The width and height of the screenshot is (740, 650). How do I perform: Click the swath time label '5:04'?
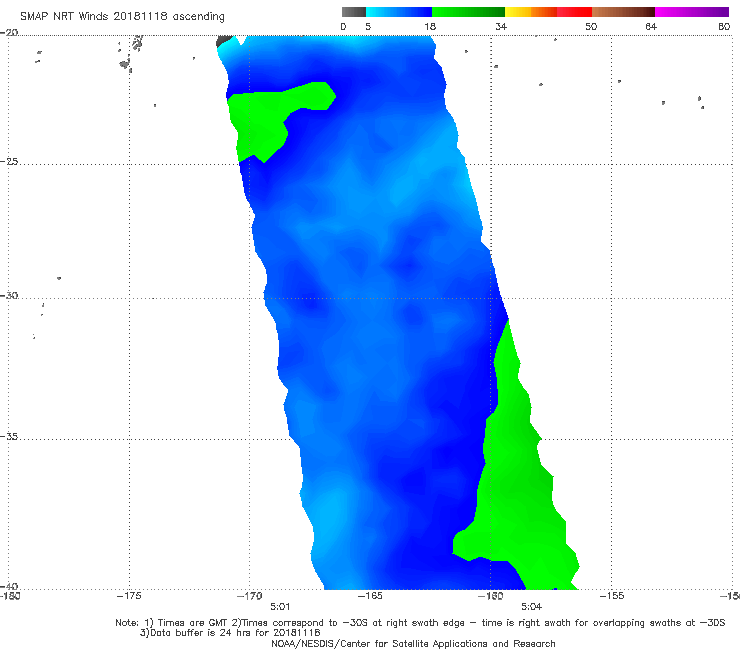(531, 607)
